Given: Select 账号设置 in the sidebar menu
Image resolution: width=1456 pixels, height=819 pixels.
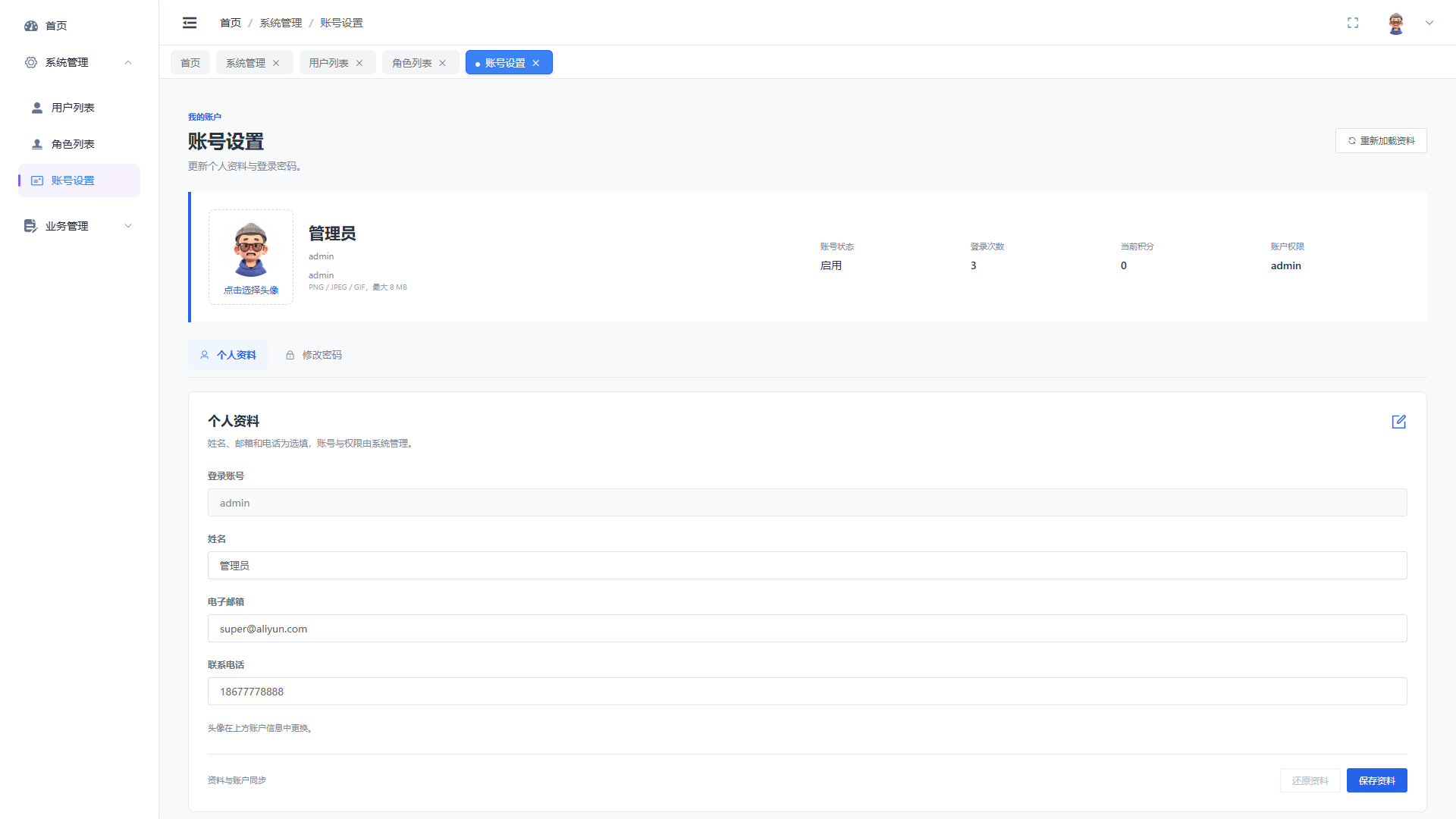Looking at the screenshot, I should 79,180.
